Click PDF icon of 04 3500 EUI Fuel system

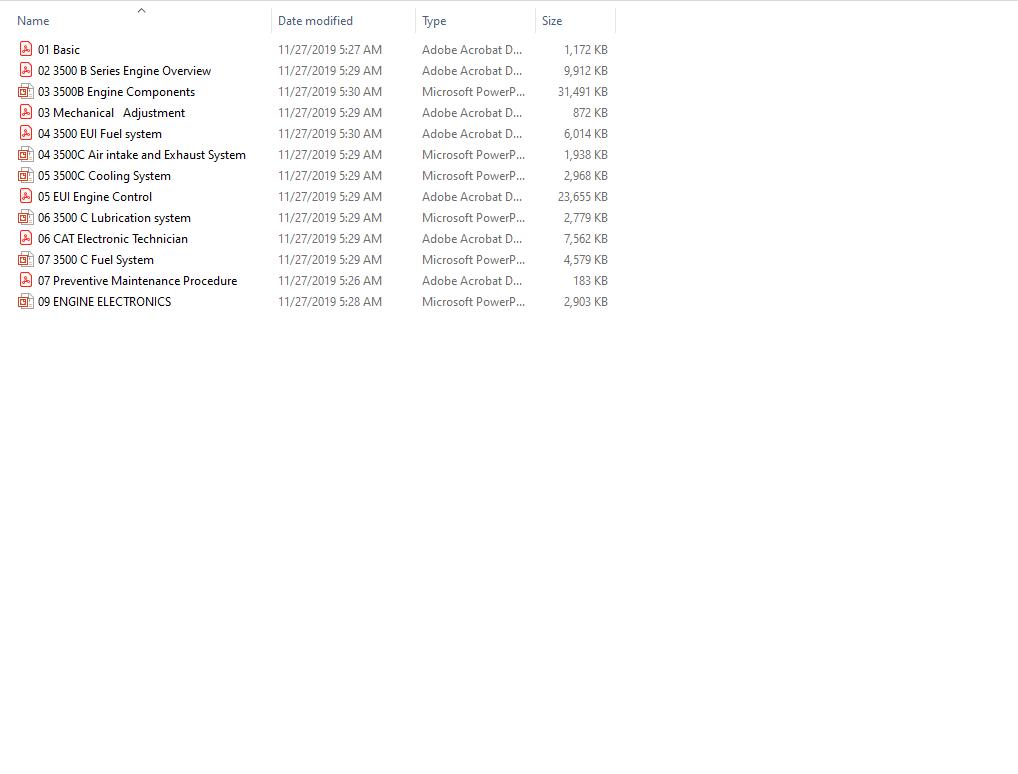point(25,133)
